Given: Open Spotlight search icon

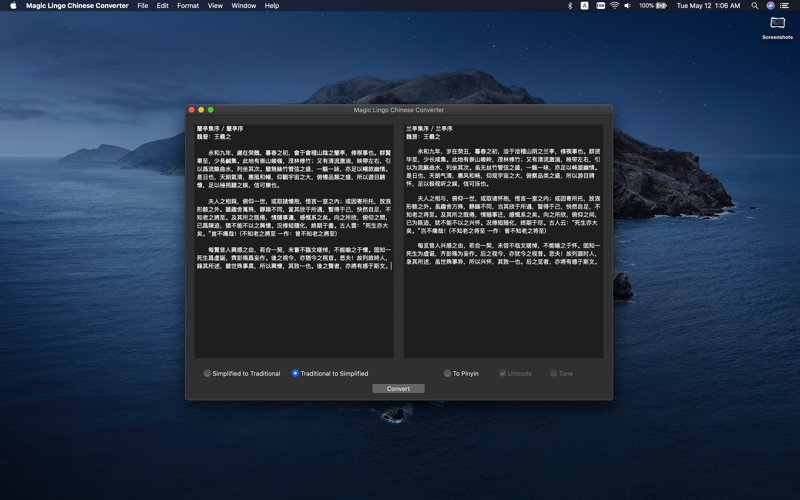Looking at the screenshot, I should [x=755, y=6].
